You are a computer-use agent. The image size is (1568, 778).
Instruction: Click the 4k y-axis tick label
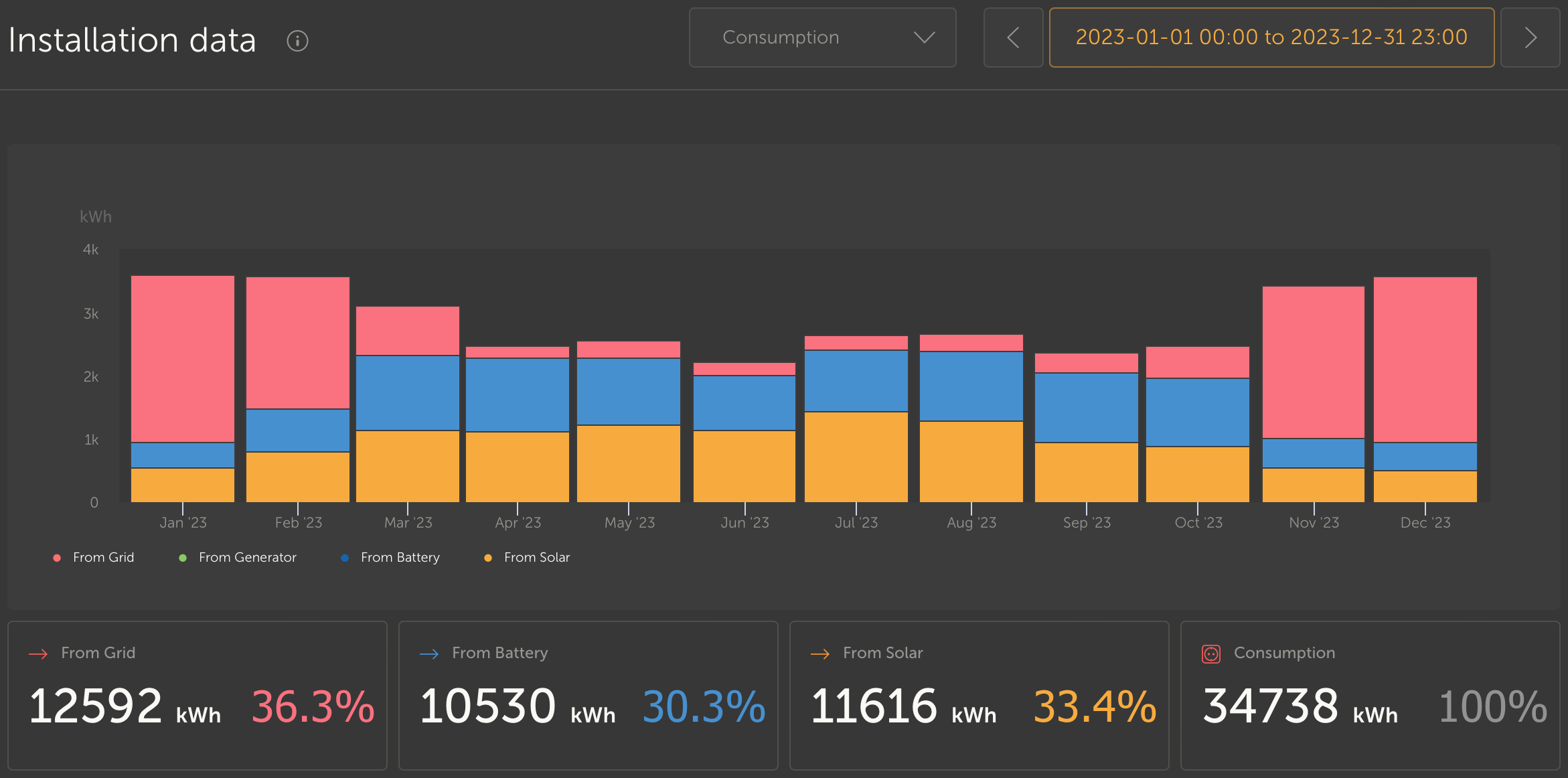pyautogui.click(x=90, y=250)
